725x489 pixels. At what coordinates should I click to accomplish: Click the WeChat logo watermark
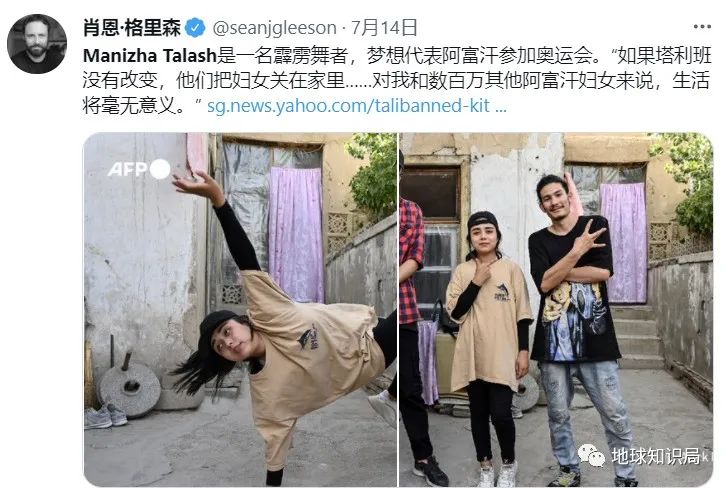tap(591, 455)
